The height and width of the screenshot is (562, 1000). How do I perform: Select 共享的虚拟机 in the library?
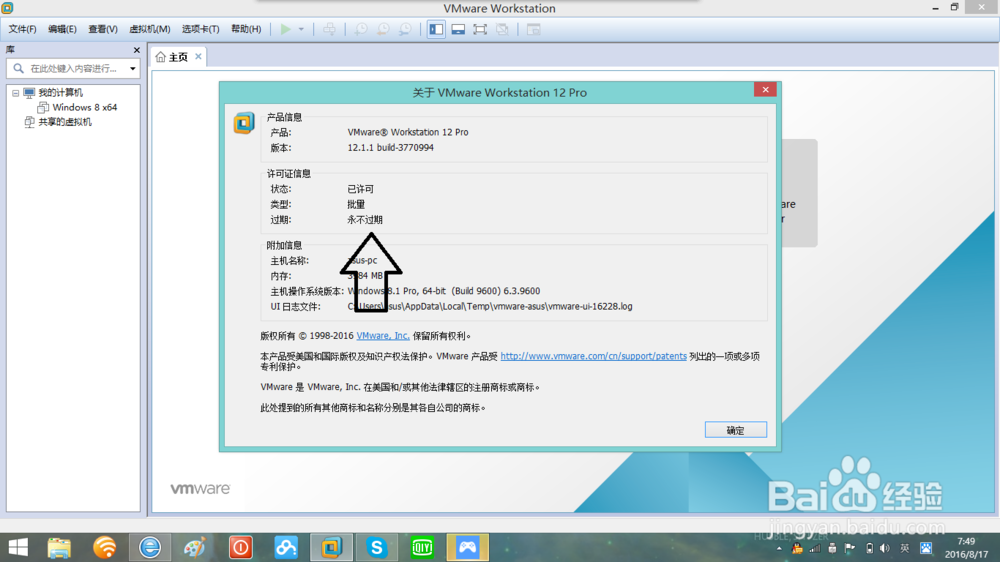tap(65, 122)
